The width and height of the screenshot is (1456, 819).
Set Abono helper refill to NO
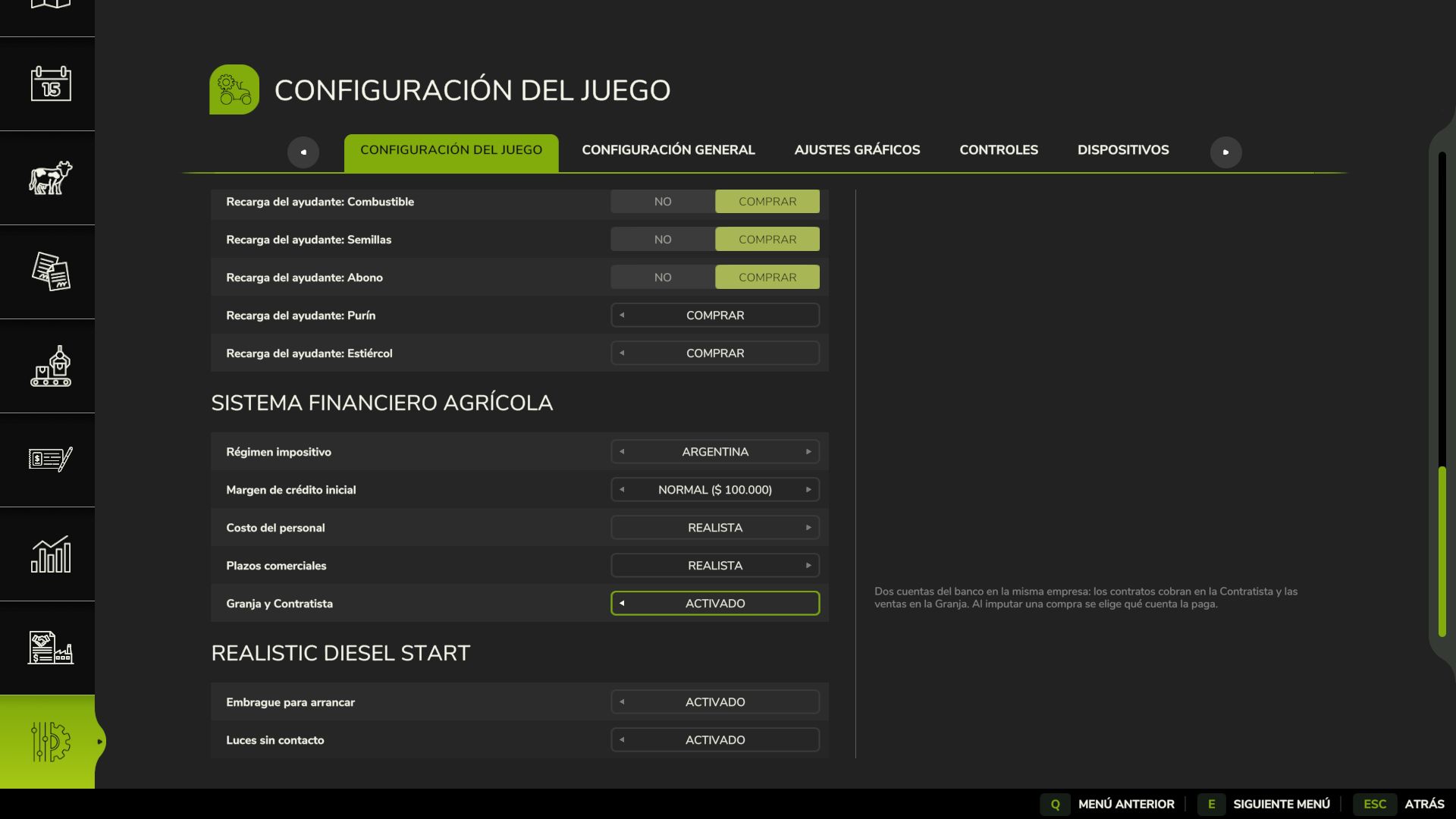[x=663, y=277]
